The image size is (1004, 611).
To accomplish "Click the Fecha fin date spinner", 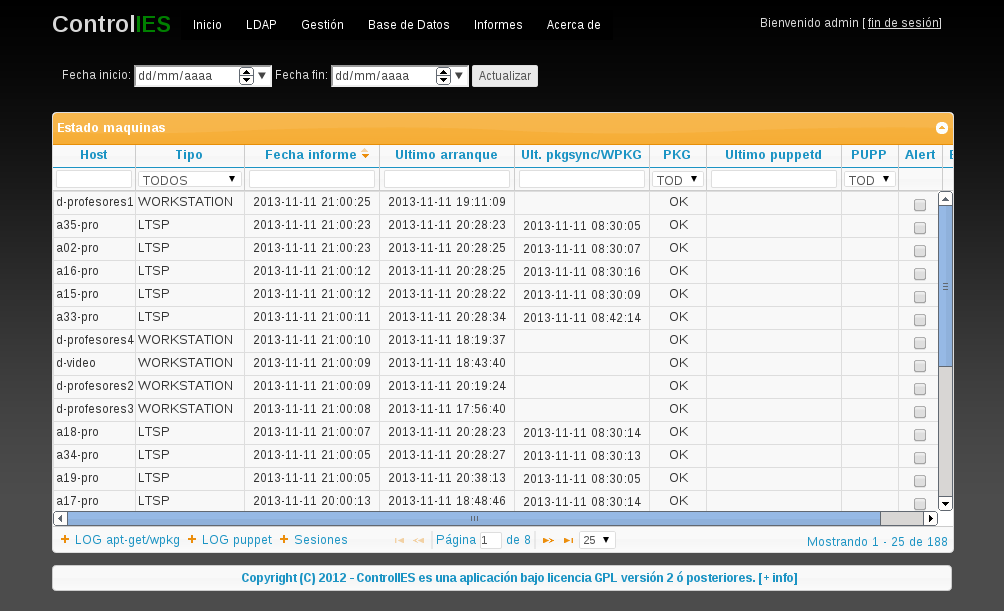I will click(443, 76).
